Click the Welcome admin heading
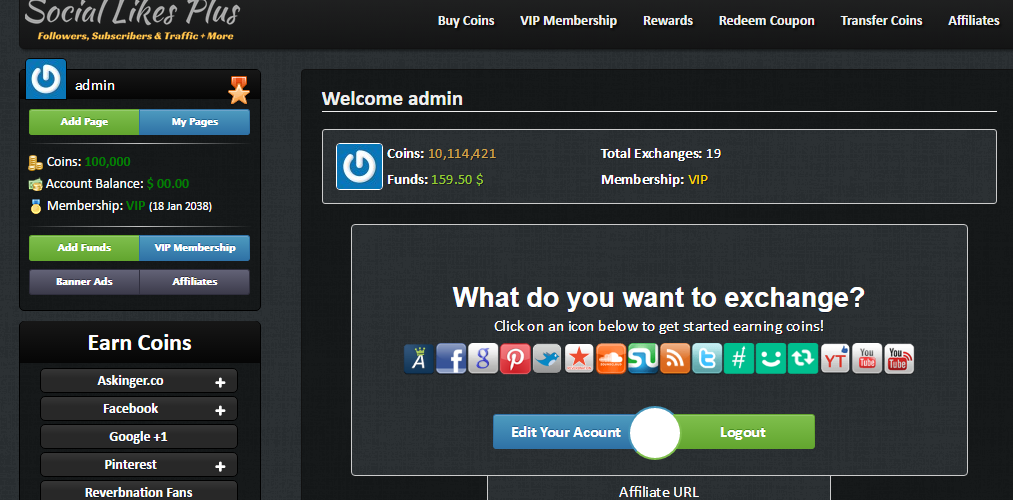Screen dimensions: 1013x500 point(392,99)
